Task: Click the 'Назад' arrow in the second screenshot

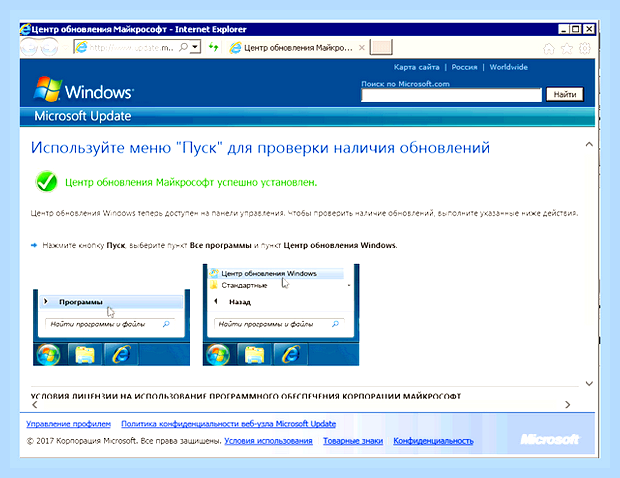Action: [216, 301]
